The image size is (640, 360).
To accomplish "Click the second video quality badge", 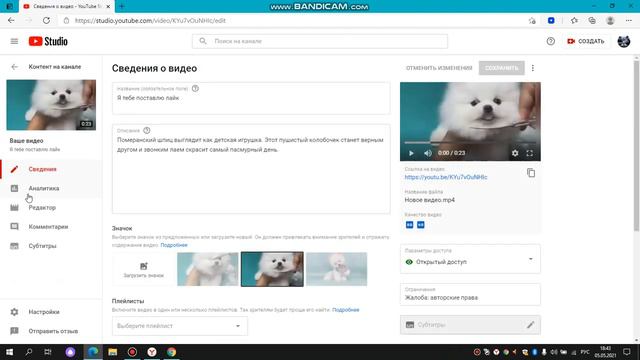I will (x=420, y=225).
